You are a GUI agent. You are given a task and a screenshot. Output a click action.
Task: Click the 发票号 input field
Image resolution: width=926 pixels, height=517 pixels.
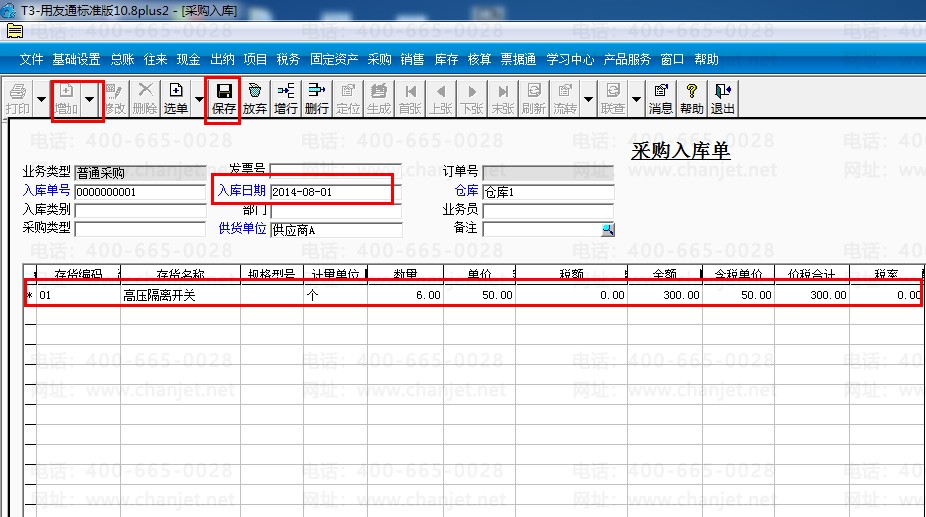tap(335, 171)
